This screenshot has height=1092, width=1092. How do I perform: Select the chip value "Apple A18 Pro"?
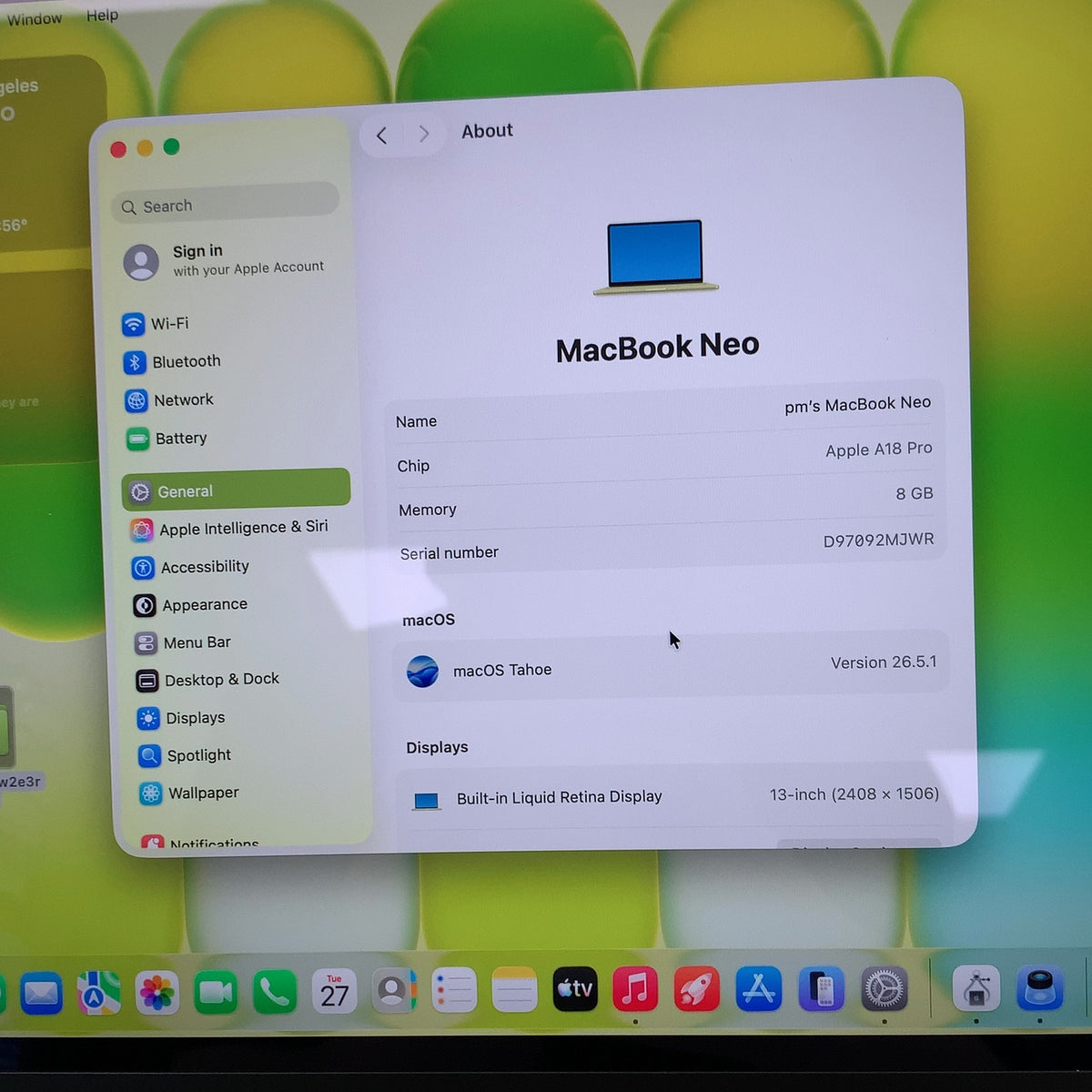[878, 449]
